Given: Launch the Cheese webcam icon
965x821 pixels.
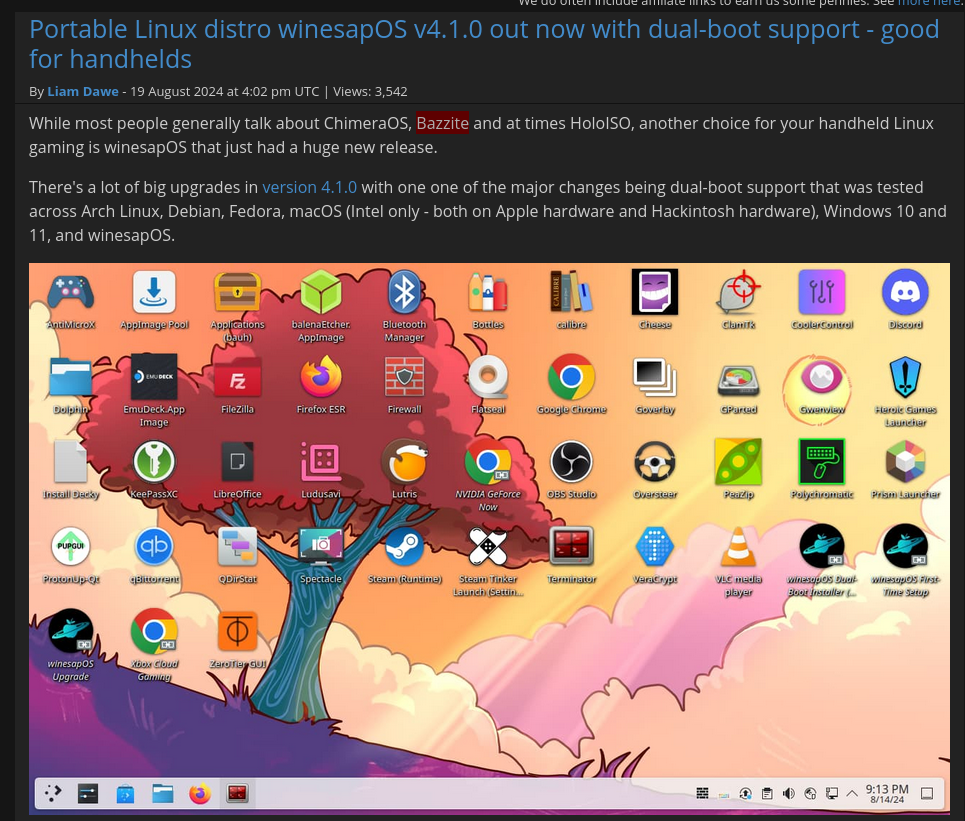Looking at the screenshot, I should point(655,292).
